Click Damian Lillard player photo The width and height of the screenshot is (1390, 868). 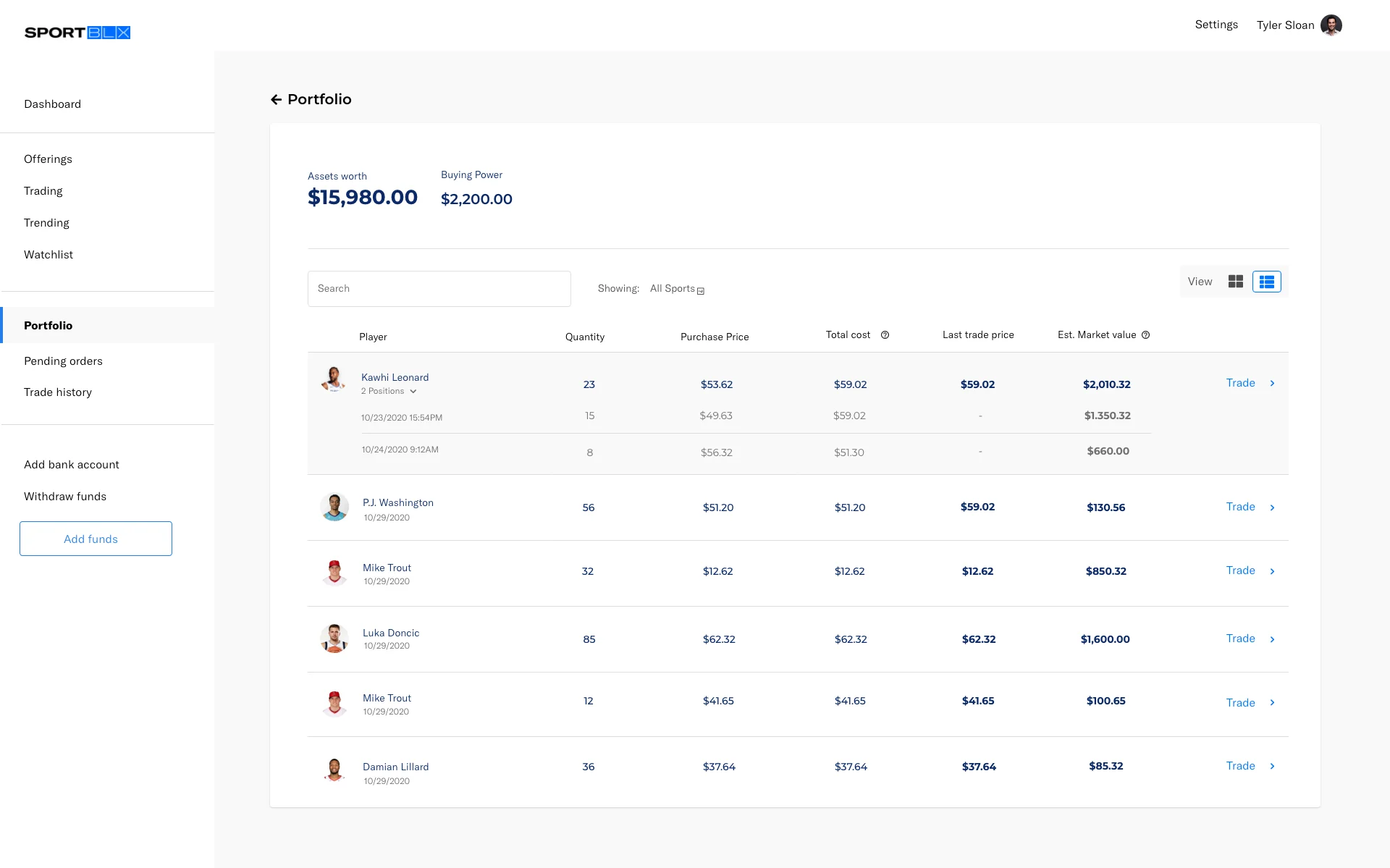tap(334, 769)
